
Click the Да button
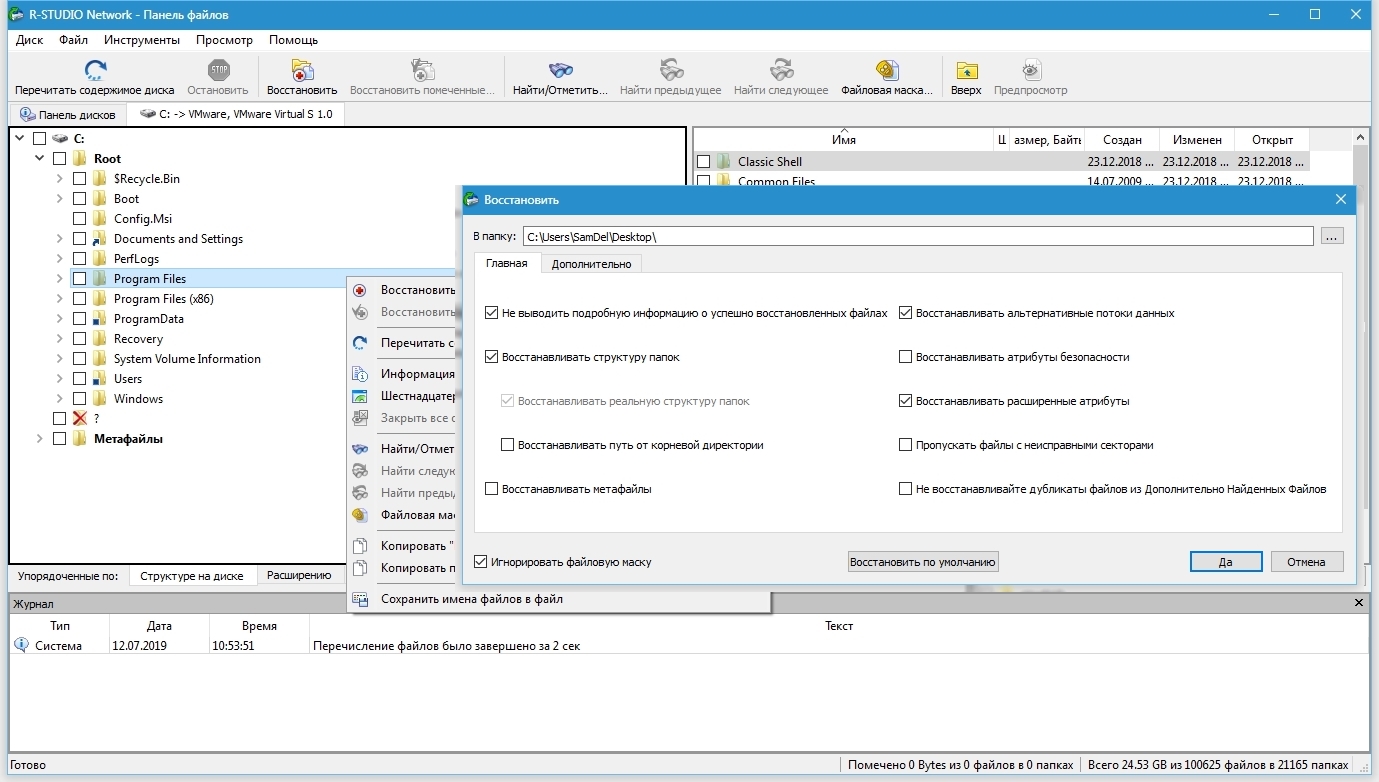[1226, 562]
